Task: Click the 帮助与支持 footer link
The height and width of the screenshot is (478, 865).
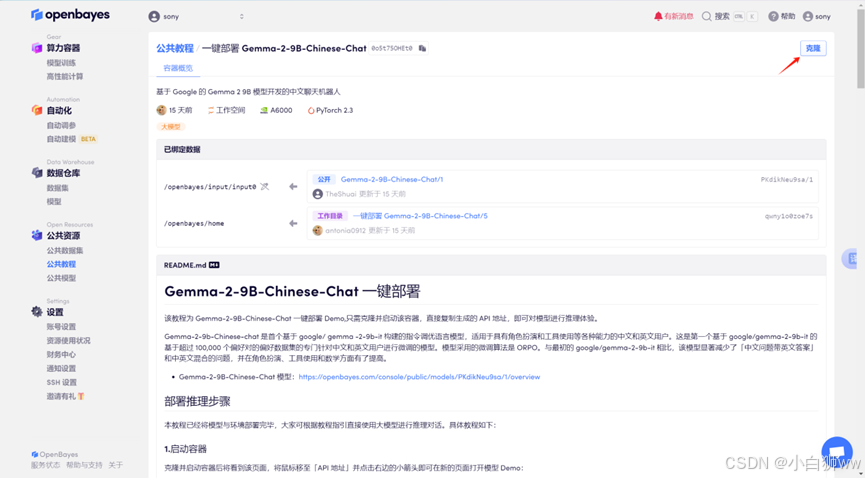Action: click(x=84, y=465)
